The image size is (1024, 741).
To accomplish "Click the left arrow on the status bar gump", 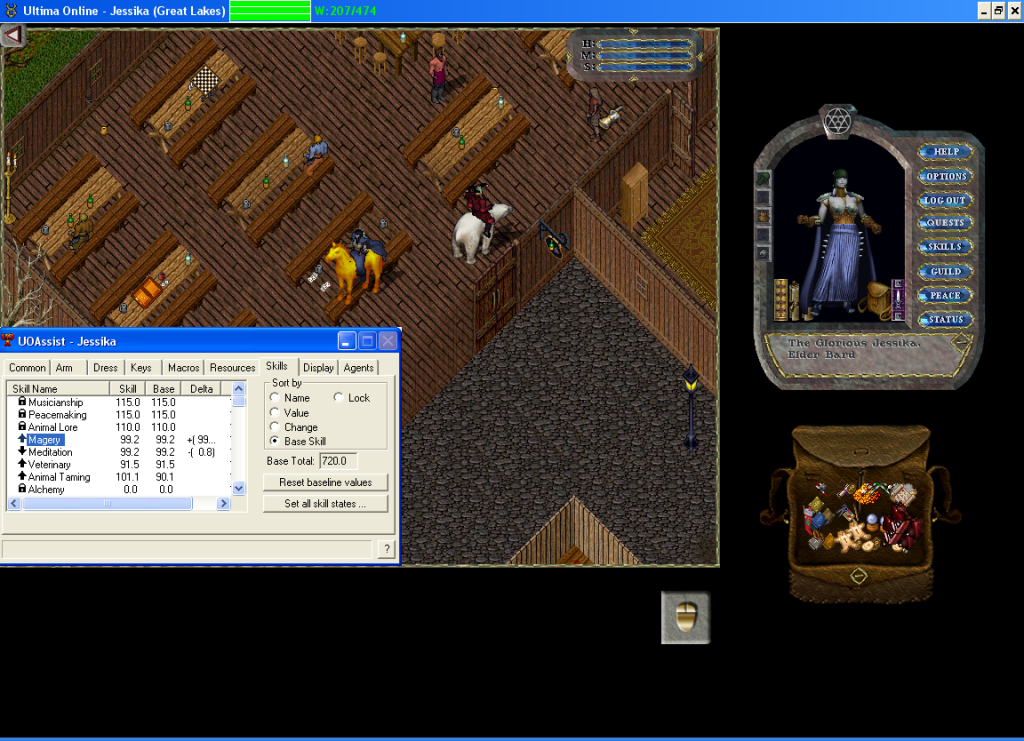I will [x=570, y=56].
